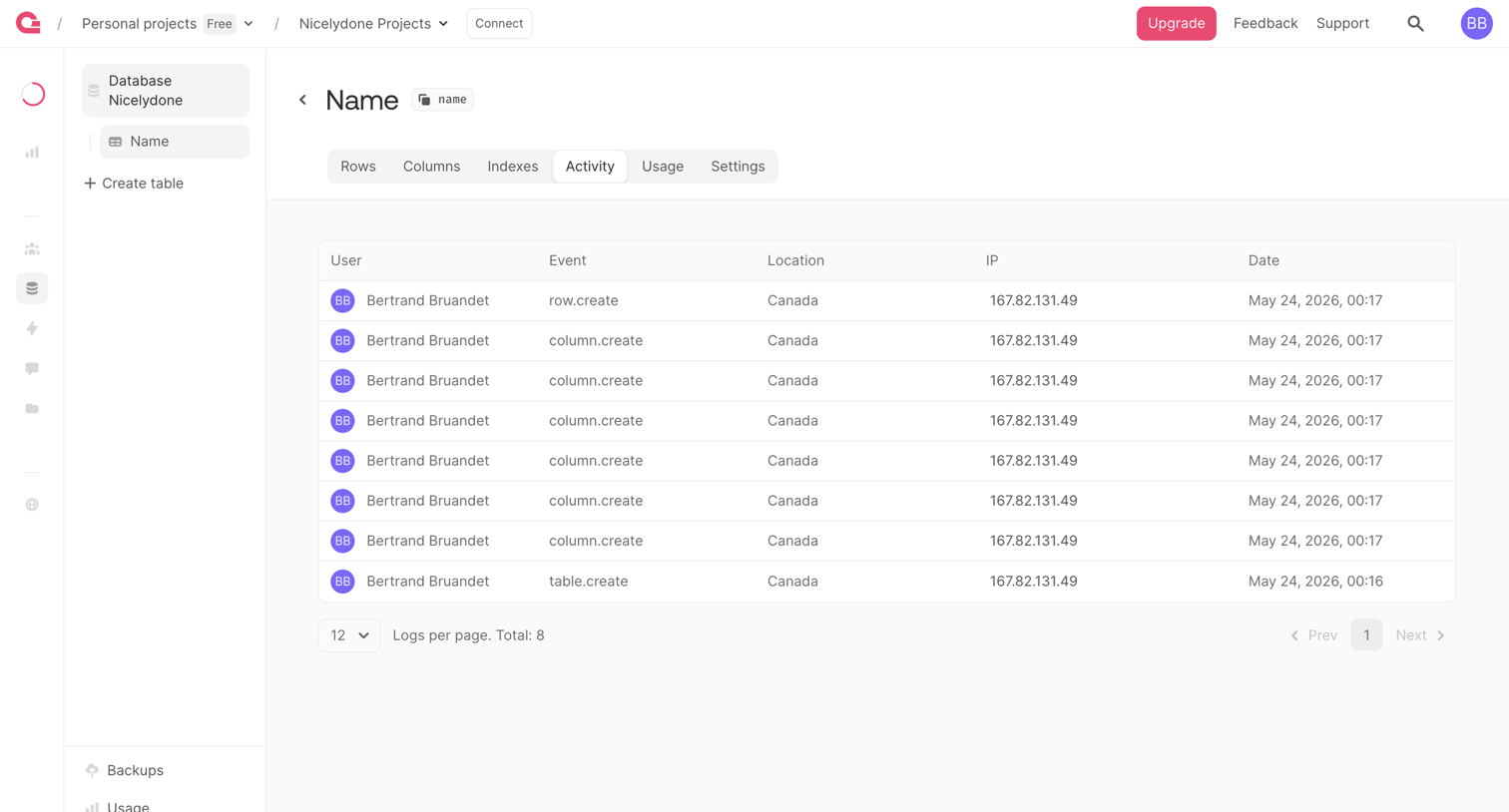Viewport: 1509px width, 812px height.
Task: Switch to the Columns tab
Action: [x=431, y=167]
